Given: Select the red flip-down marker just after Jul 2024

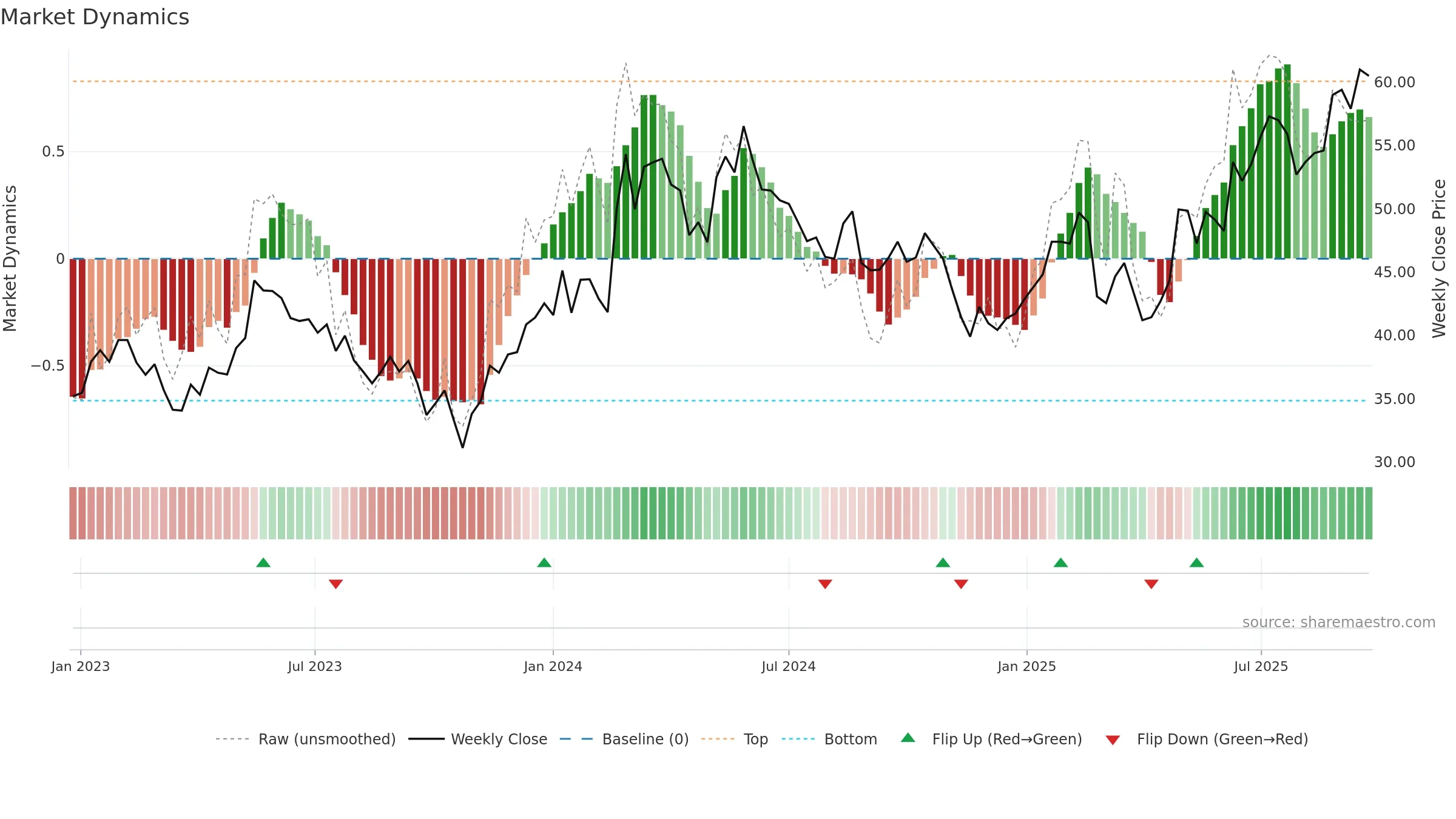Looking at the screenshot, I should coord(825,584).
